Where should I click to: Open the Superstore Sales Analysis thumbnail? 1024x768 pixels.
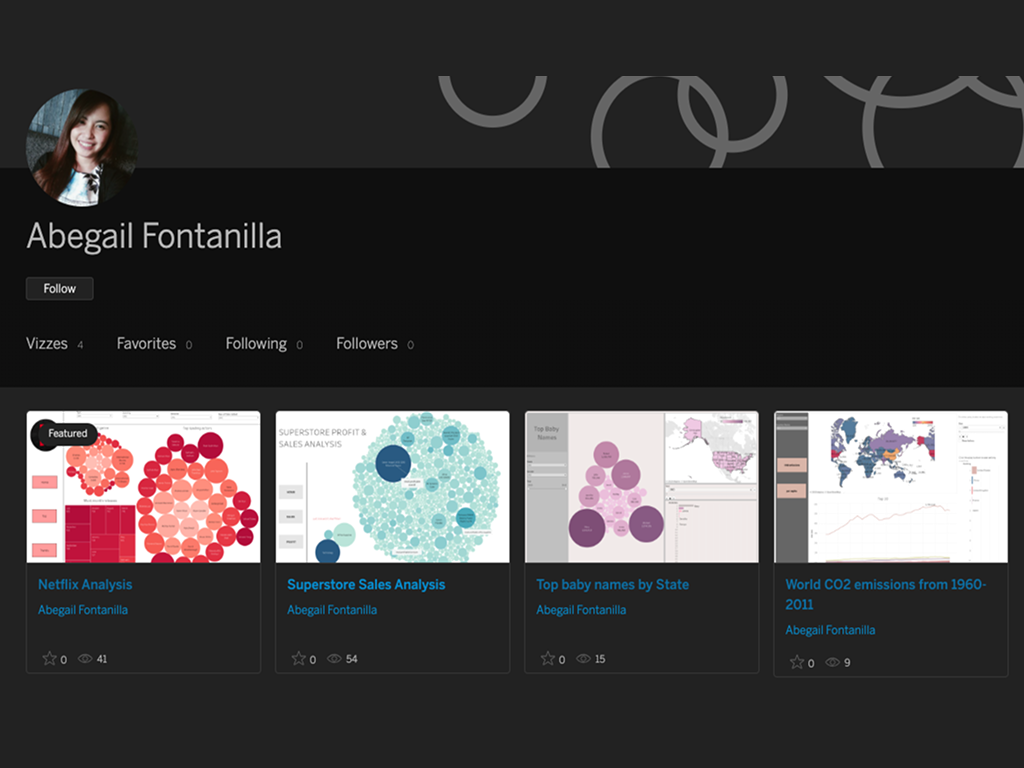(x=392, y=487)
